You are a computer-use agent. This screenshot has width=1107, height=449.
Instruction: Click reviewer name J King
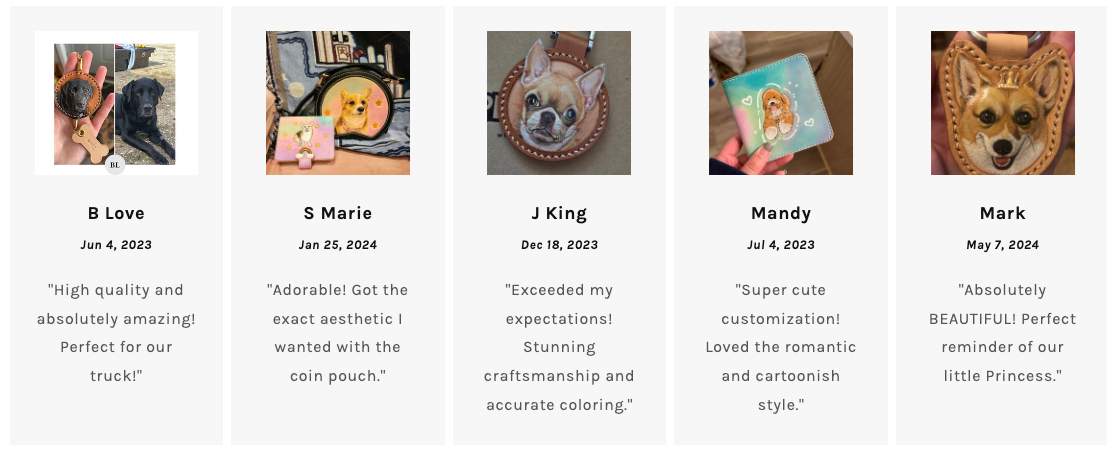click(559, 213)
